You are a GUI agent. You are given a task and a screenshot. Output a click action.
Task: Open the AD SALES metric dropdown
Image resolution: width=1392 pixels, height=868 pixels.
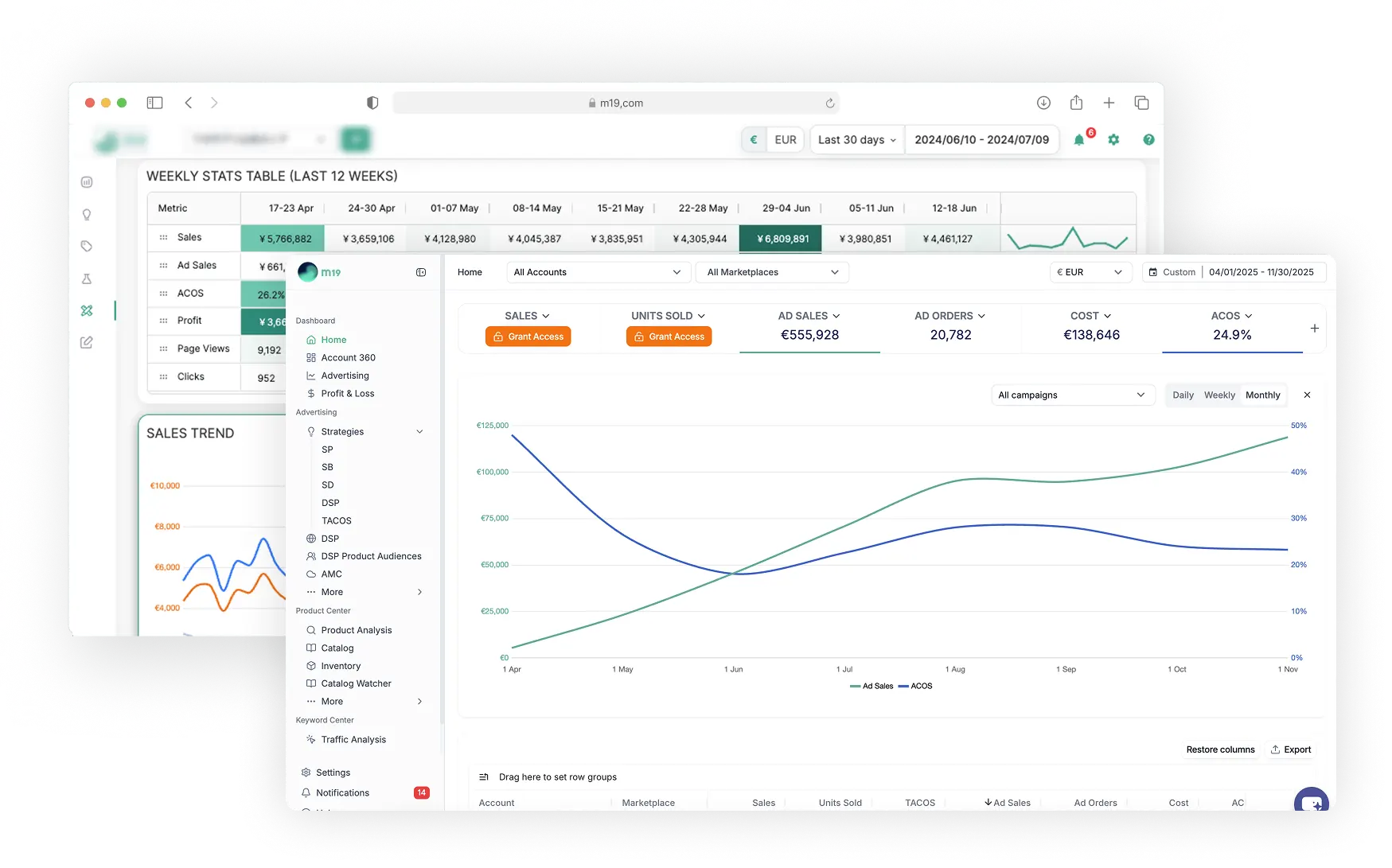pos(809,316)
